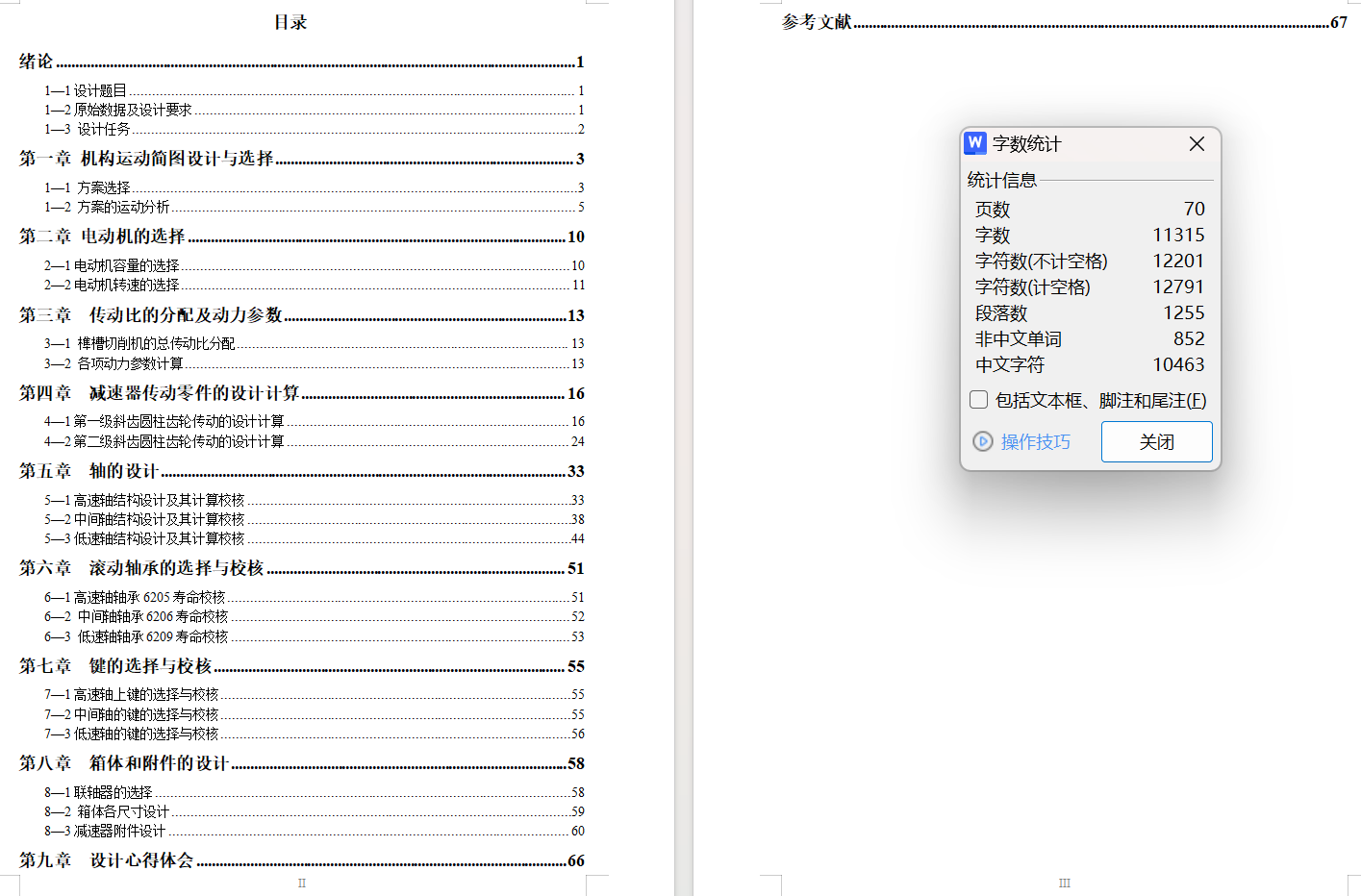The height and width of the screenshot is (896, 1361).
Task: Open TOC entry 7—3 低速轴的键的选择与校核
Action: click(x=314, y=734)
